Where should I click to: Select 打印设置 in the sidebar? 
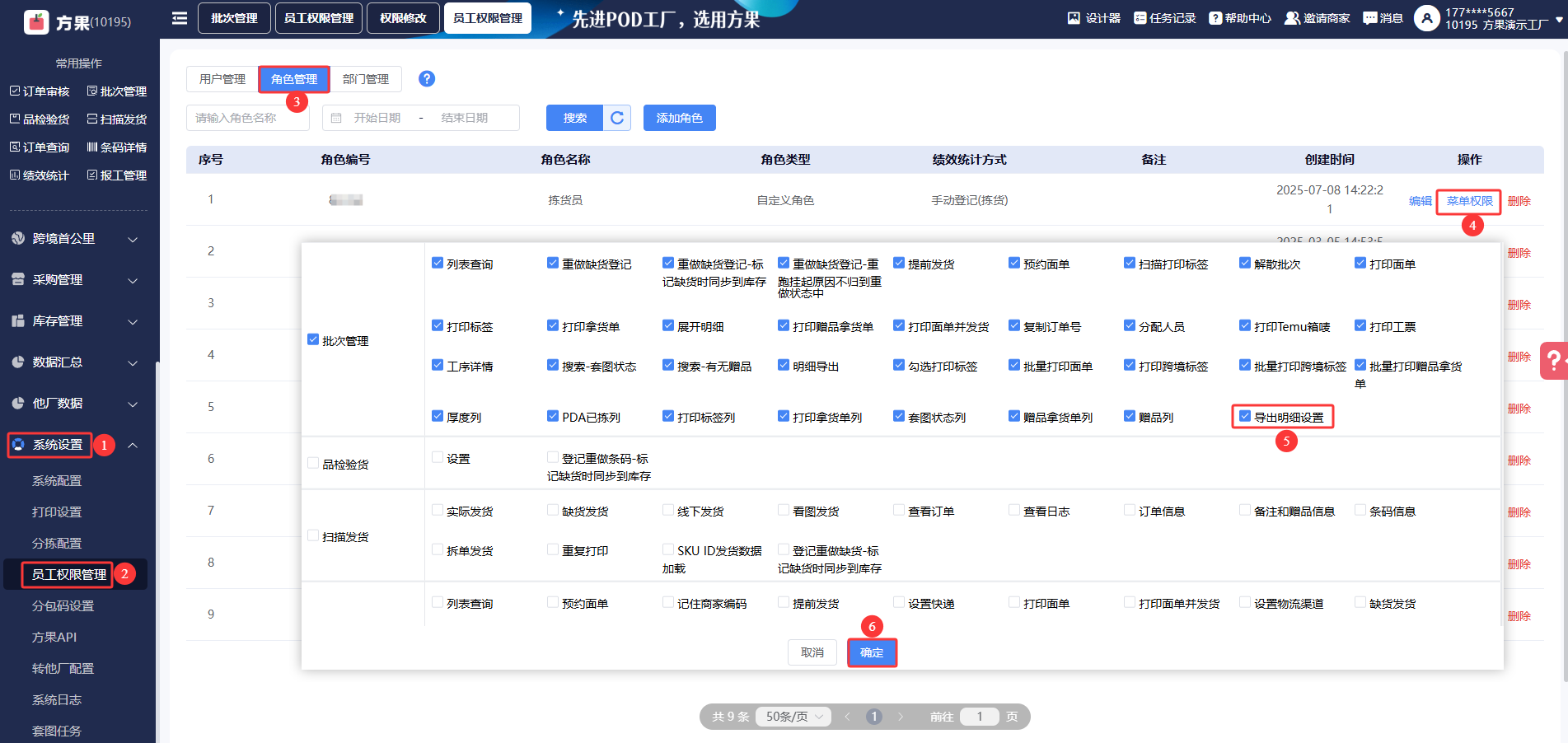(57, 512)
